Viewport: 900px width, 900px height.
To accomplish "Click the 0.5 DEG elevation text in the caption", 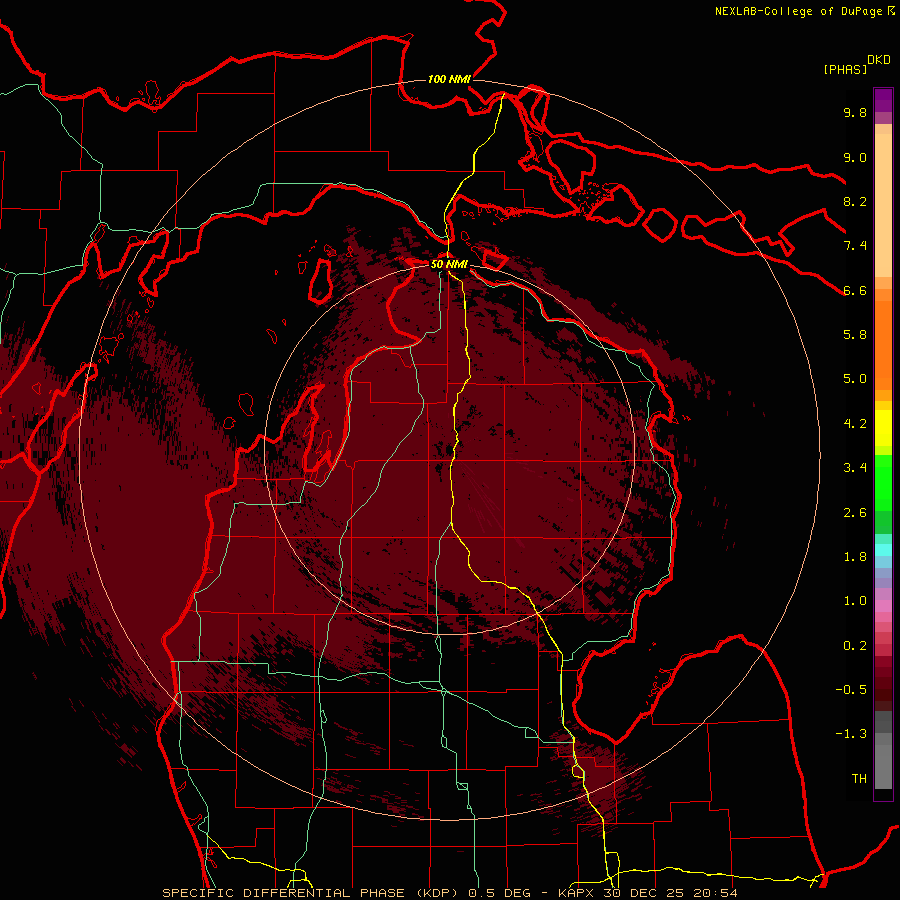I will click(501, 893).
